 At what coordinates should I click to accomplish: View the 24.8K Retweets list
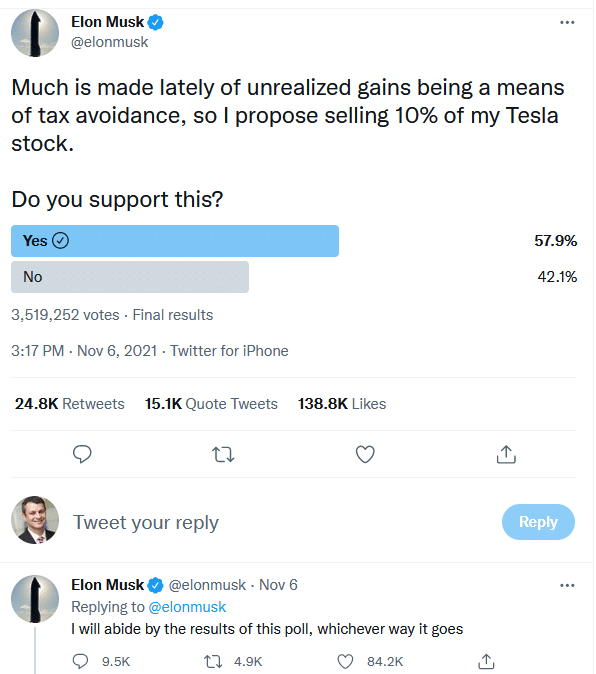click(x=70, y=404)
